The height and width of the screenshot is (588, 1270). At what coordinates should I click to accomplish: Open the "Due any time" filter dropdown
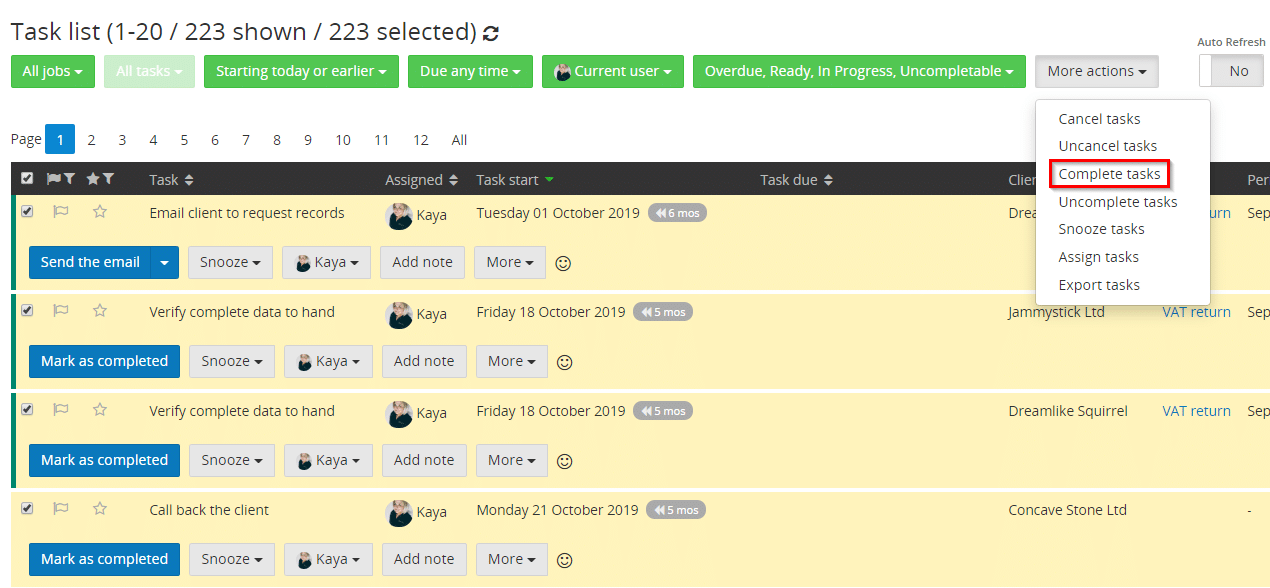[x=470, y=71]
